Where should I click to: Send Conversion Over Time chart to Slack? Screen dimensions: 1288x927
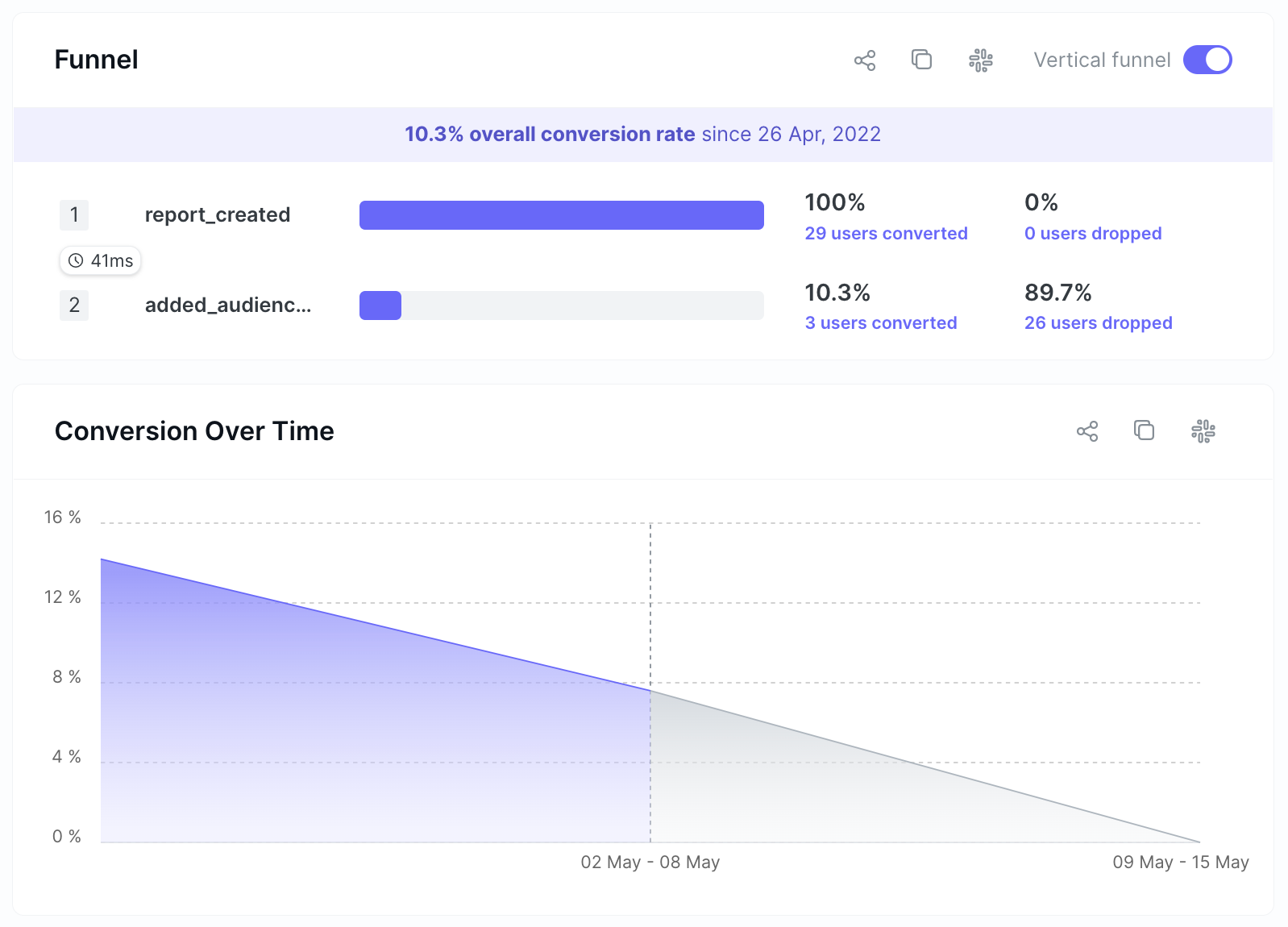click(1203, 431)
